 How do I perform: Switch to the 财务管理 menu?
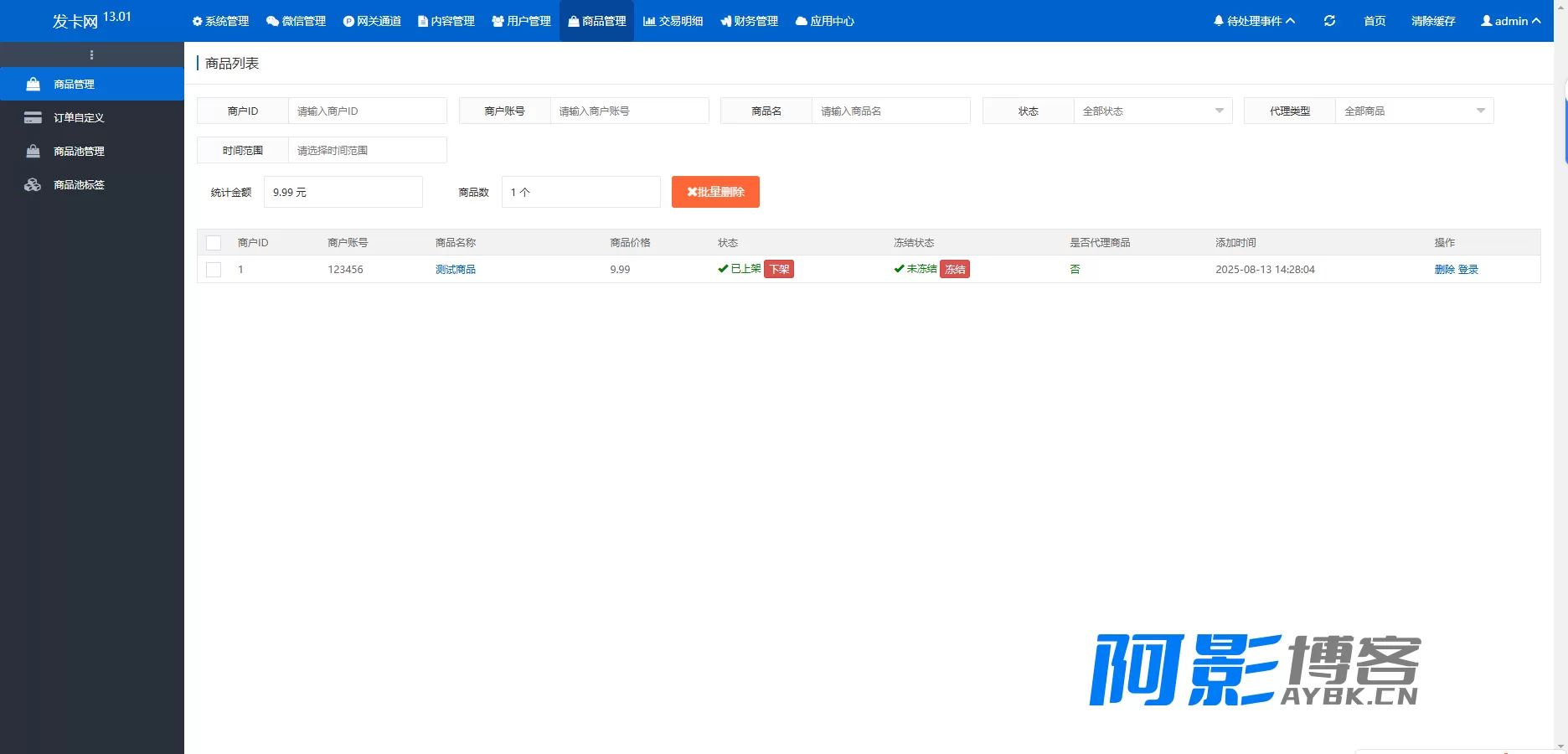749,21
